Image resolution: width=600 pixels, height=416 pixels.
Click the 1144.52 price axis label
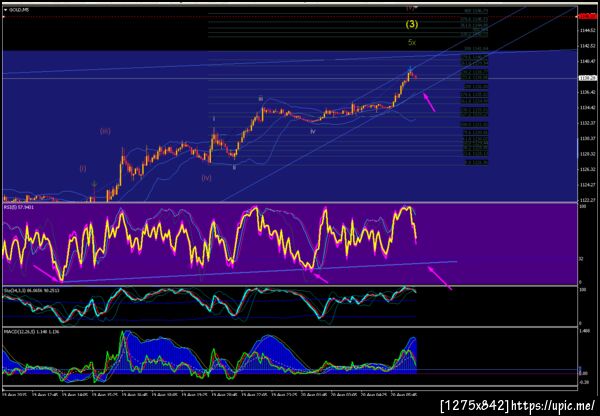coord(588,30)
